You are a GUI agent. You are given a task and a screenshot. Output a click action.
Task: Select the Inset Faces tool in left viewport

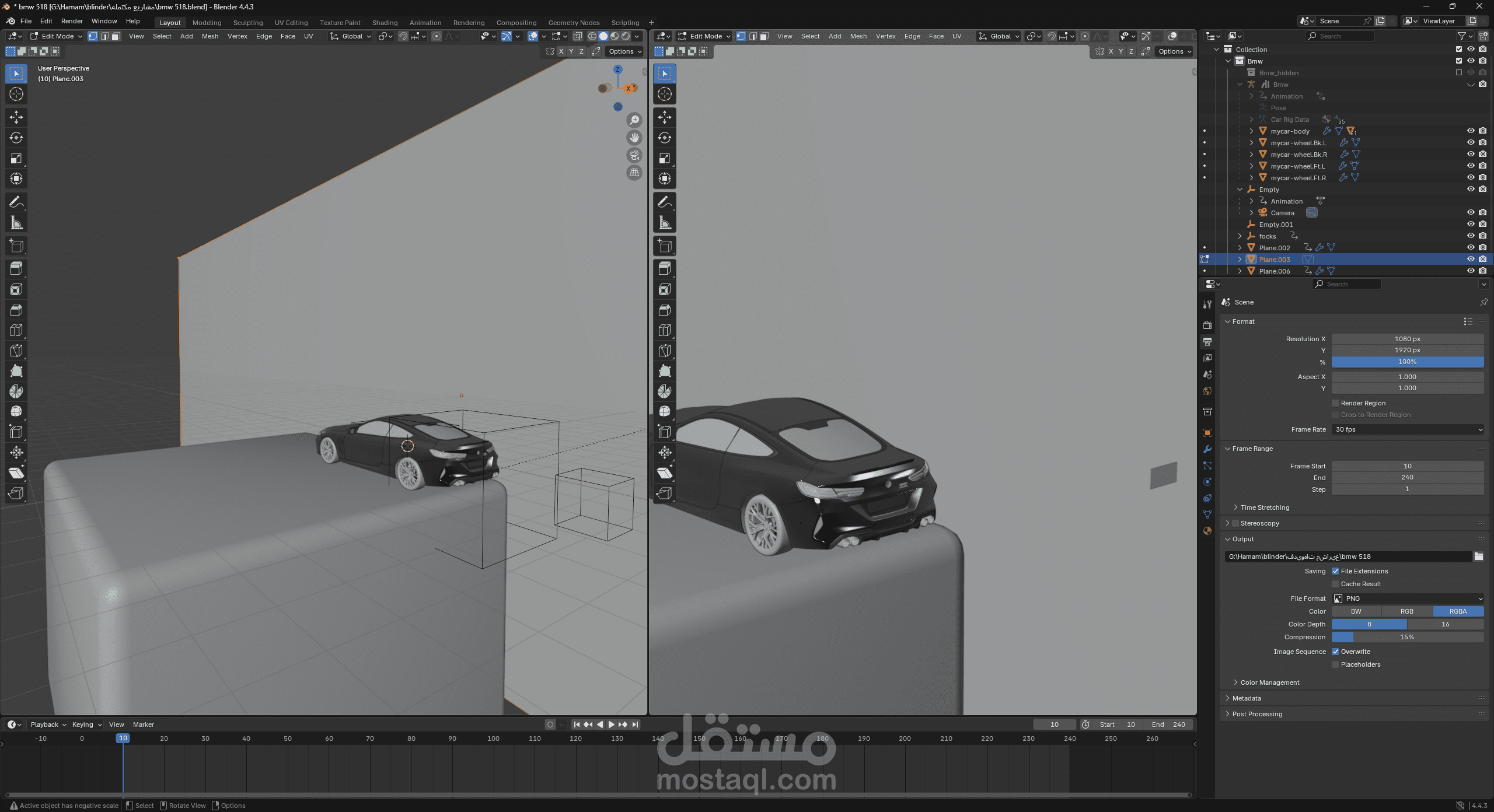coord(16,289)
